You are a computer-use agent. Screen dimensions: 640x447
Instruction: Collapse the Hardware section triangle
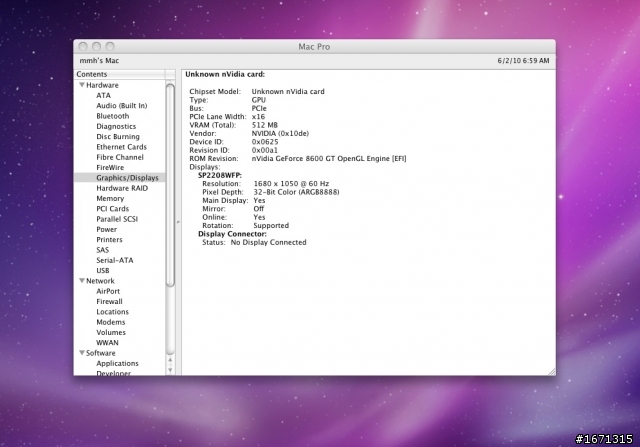82,85
